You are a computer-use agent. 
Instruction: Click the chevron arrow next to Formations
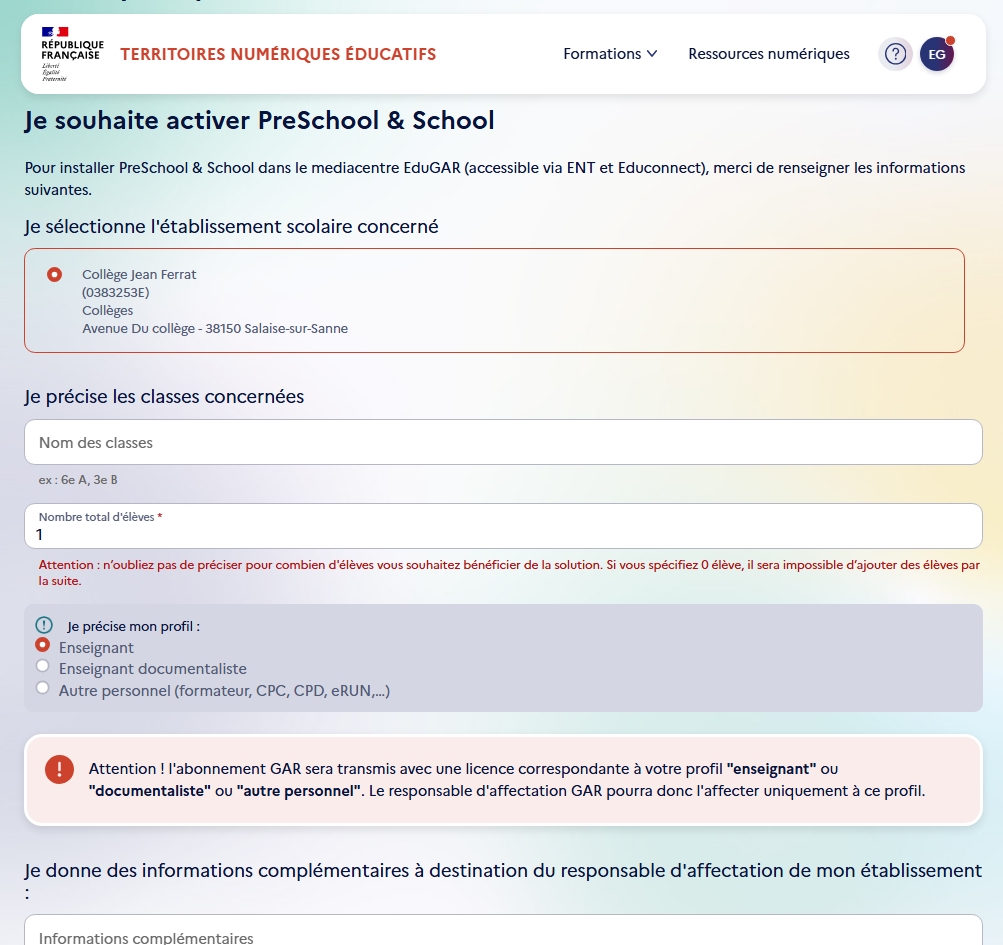pos(652,54)
